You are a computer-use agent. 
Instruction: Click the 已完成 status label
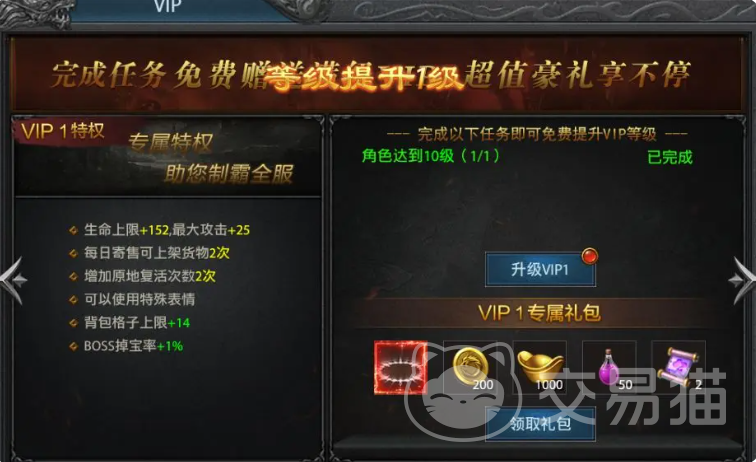(670, 157)
